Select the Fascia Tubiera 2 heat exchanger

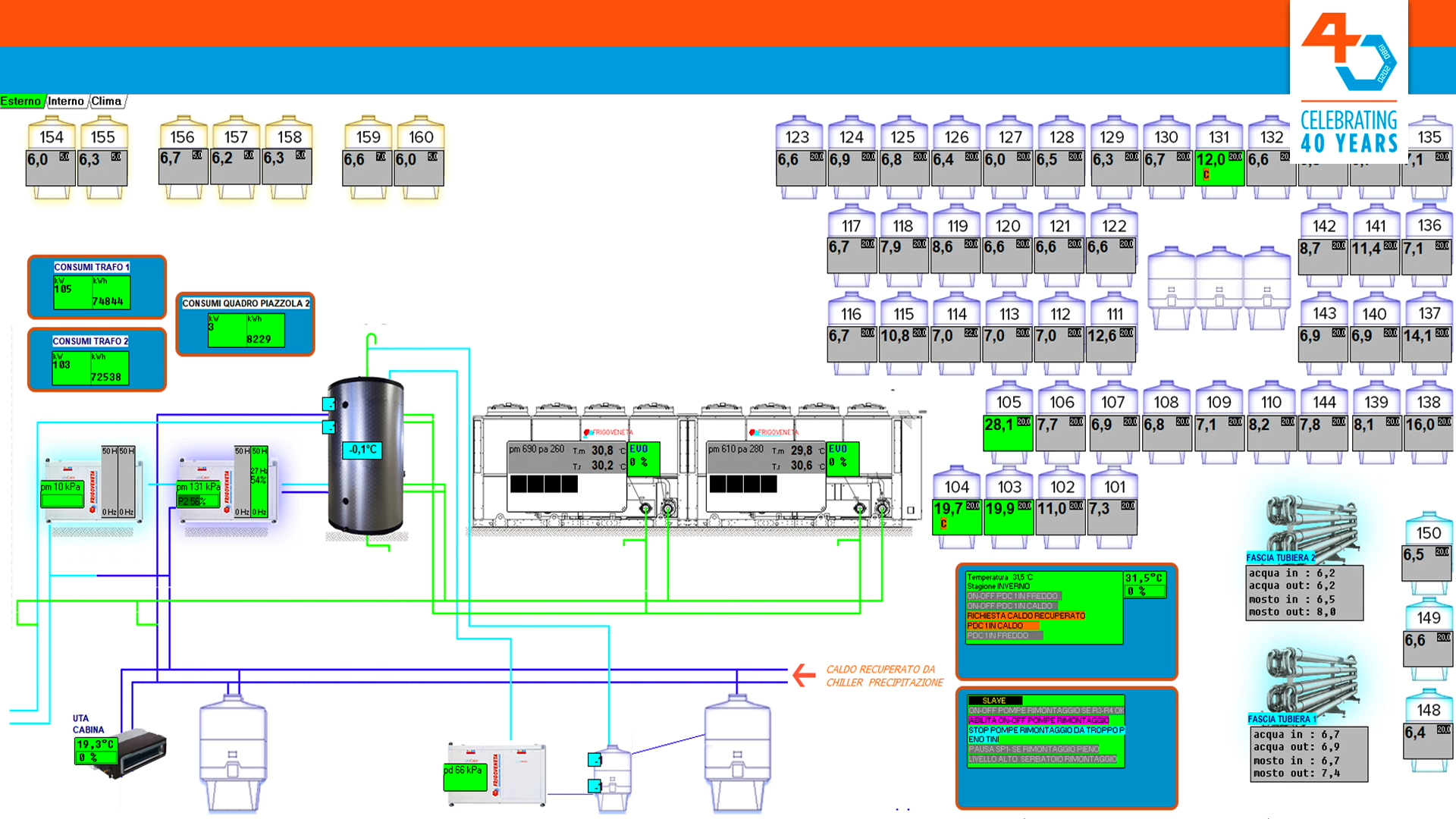click(1310, 525)
